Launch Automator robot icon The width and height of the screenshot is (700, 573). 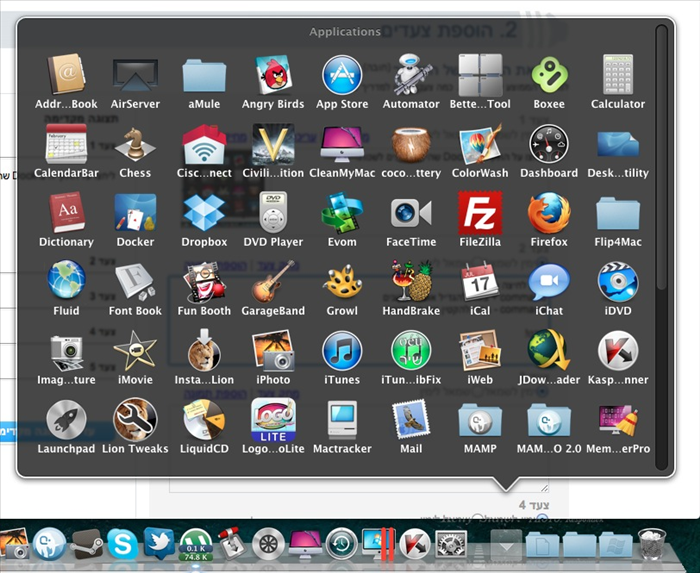pyautogui.click(x=411, y=74)
